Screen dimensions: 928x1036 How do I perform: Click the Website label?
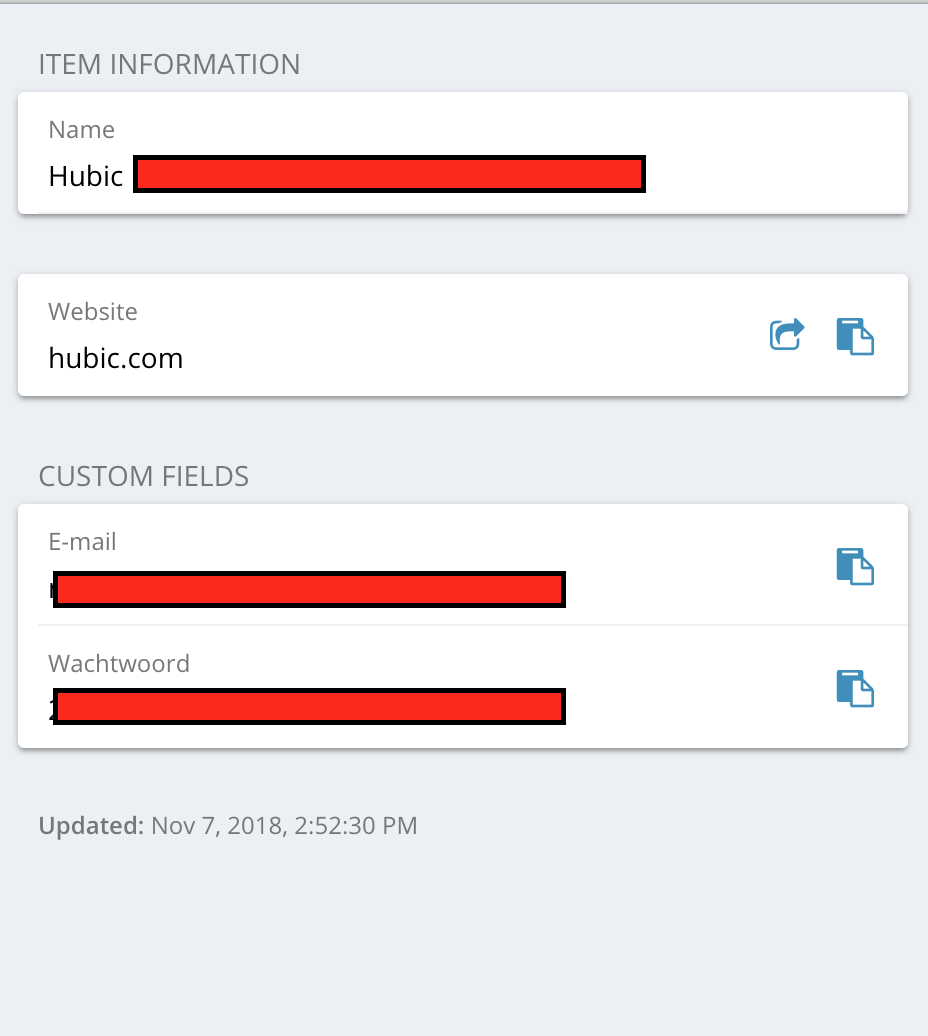(x=92, y=311)
